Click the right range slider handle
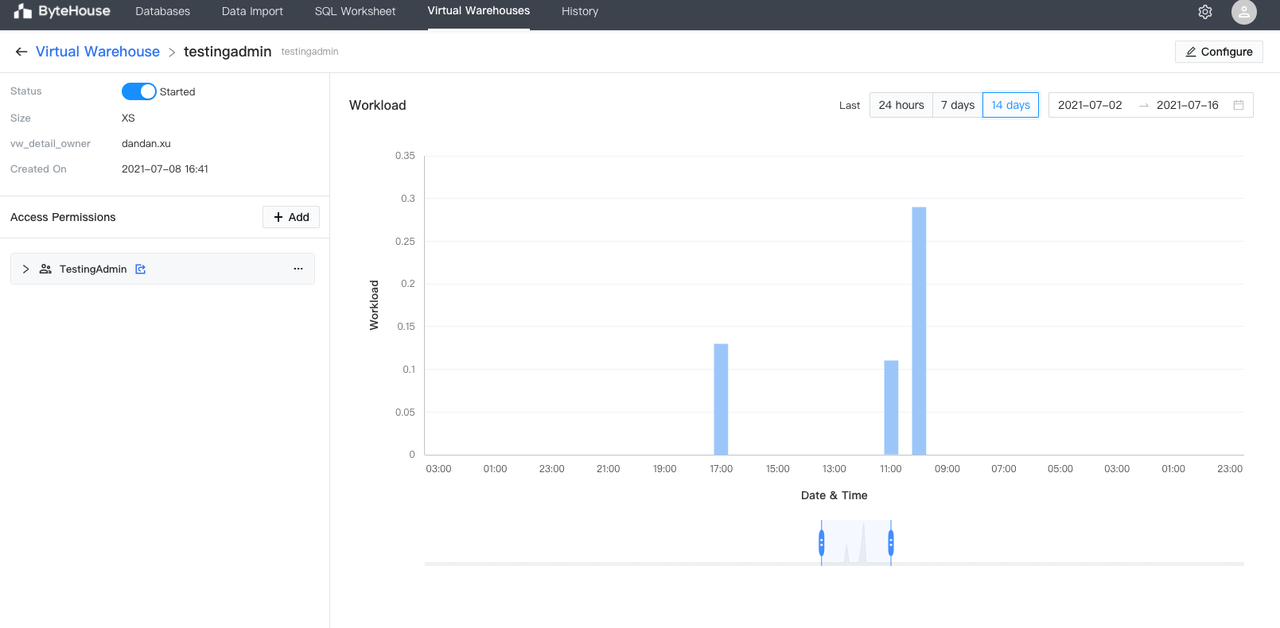 tap(890, 543)
